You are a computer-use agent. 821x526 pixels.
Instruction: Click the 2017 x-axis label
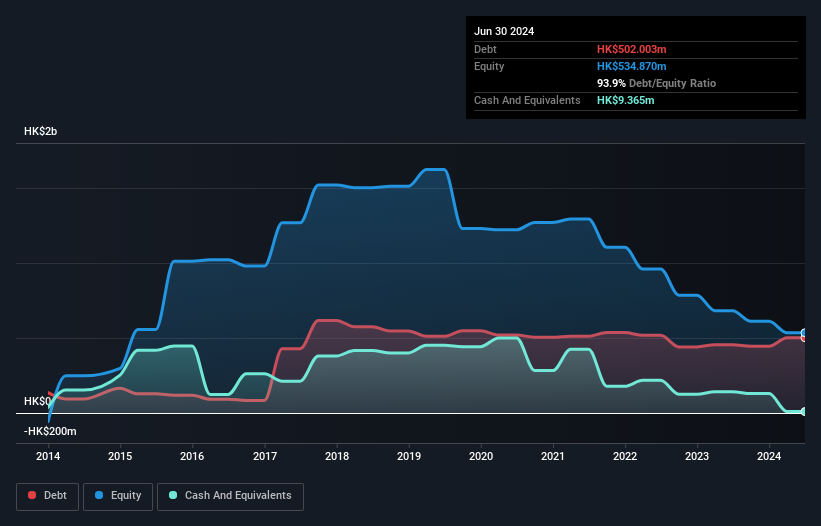click(265, 456)
